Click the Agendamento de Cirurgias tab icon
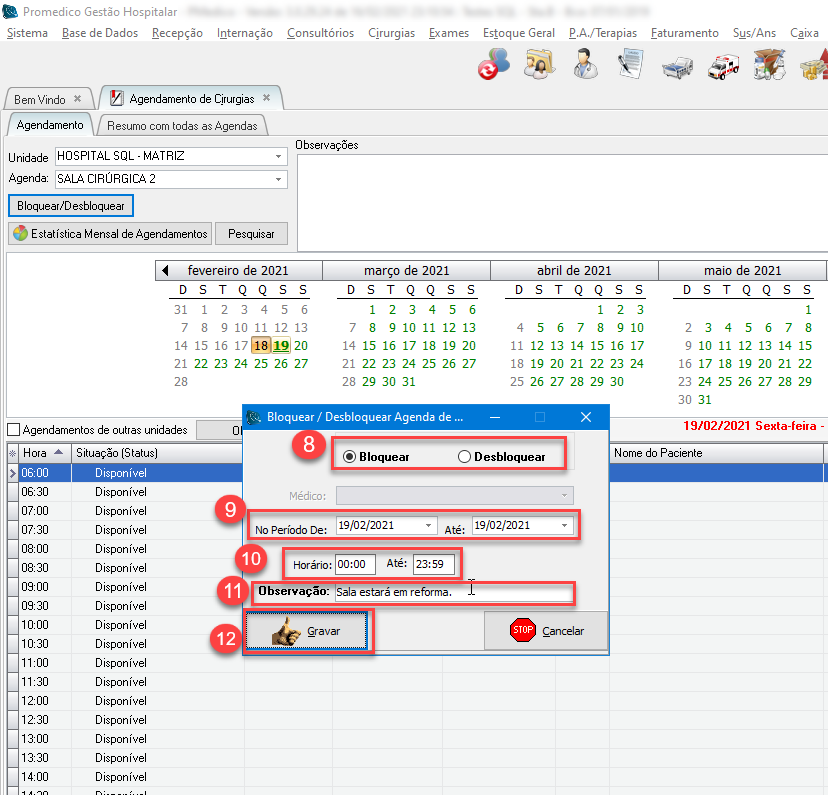Screen dimensions: 828x795 pos(117,98)
